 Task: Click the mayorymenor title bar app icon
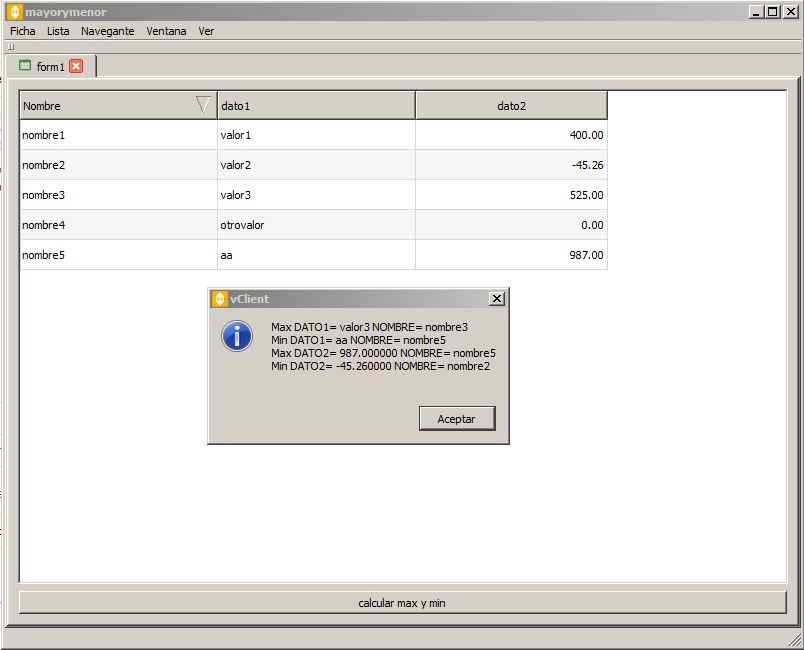point(15,12)
